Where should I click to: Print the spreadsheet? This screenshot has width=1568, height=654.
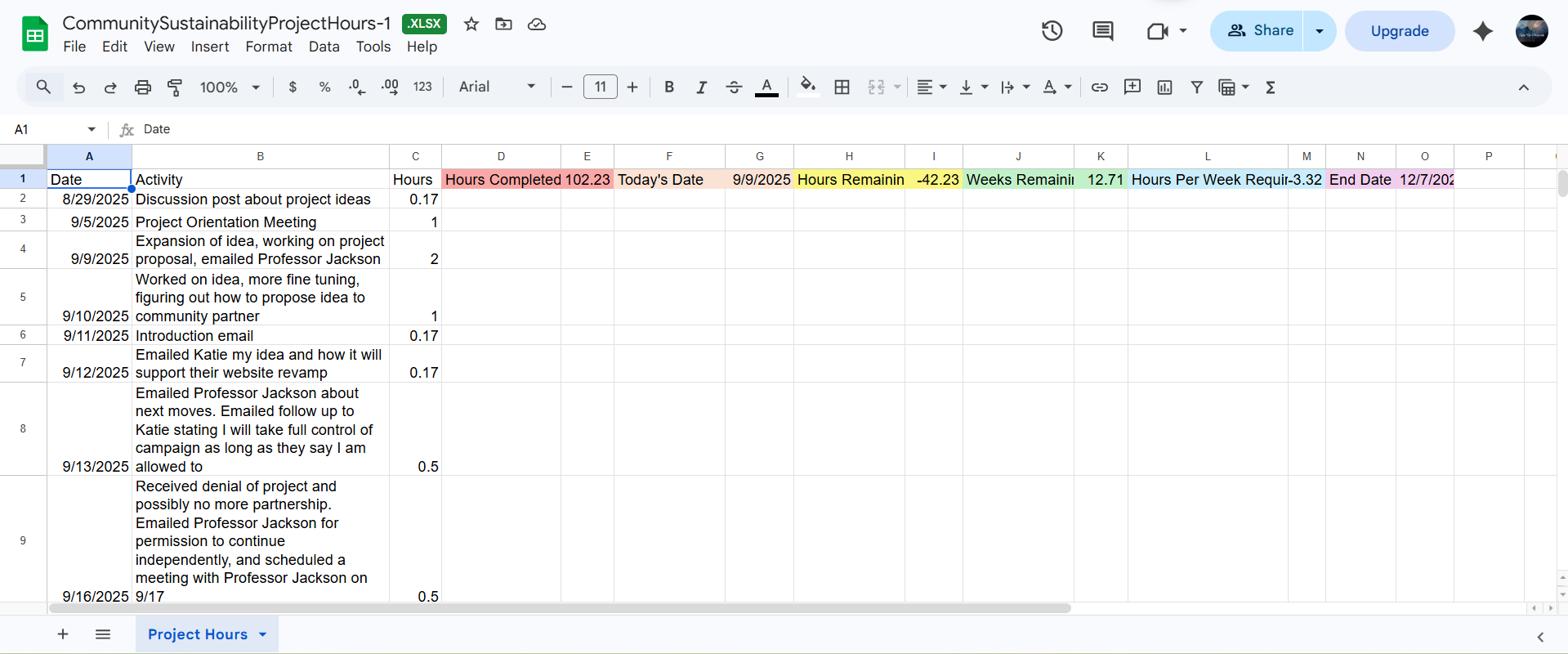tap(143, 87)
